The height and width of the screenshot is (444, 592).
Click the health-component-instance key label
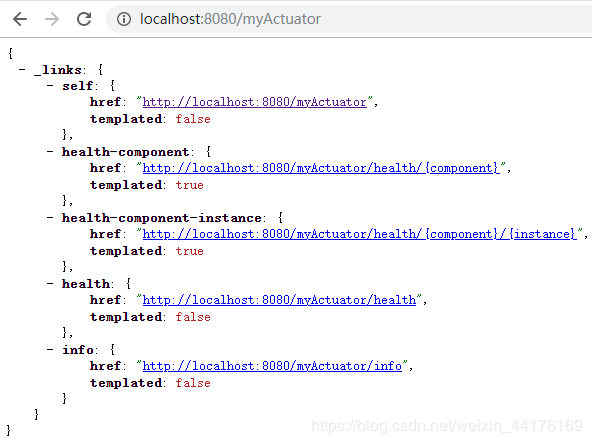tap(162, 218)
